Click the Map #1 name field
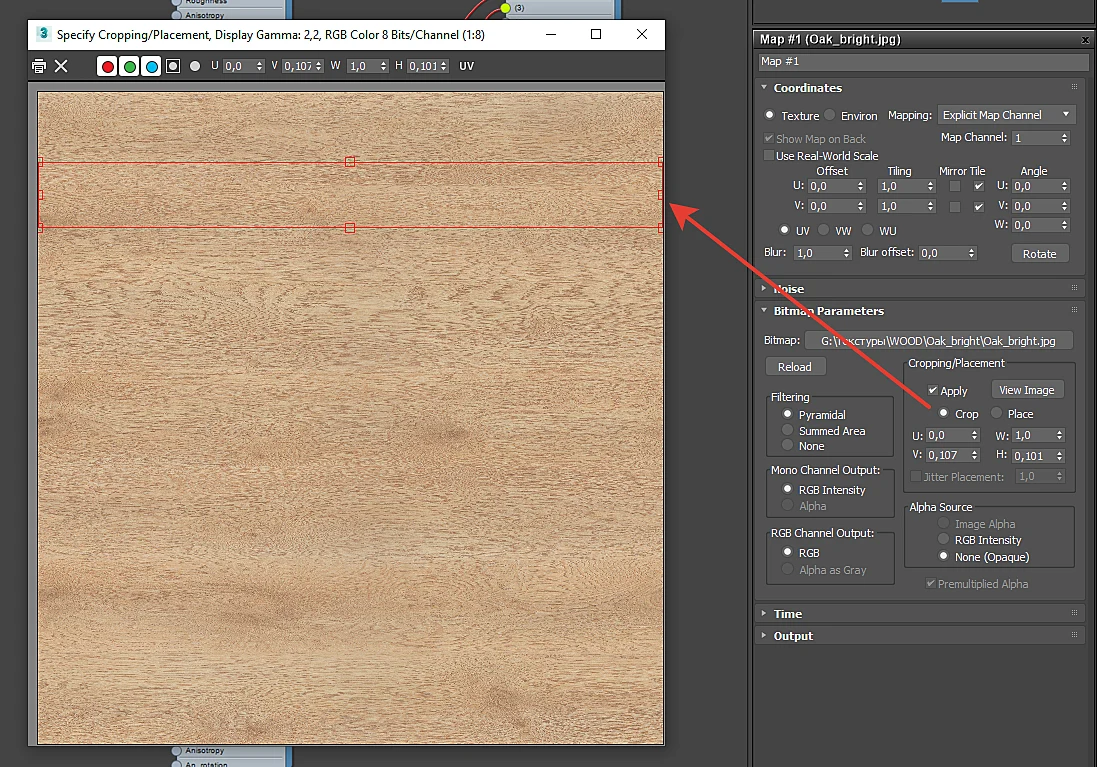 (923, 62)
